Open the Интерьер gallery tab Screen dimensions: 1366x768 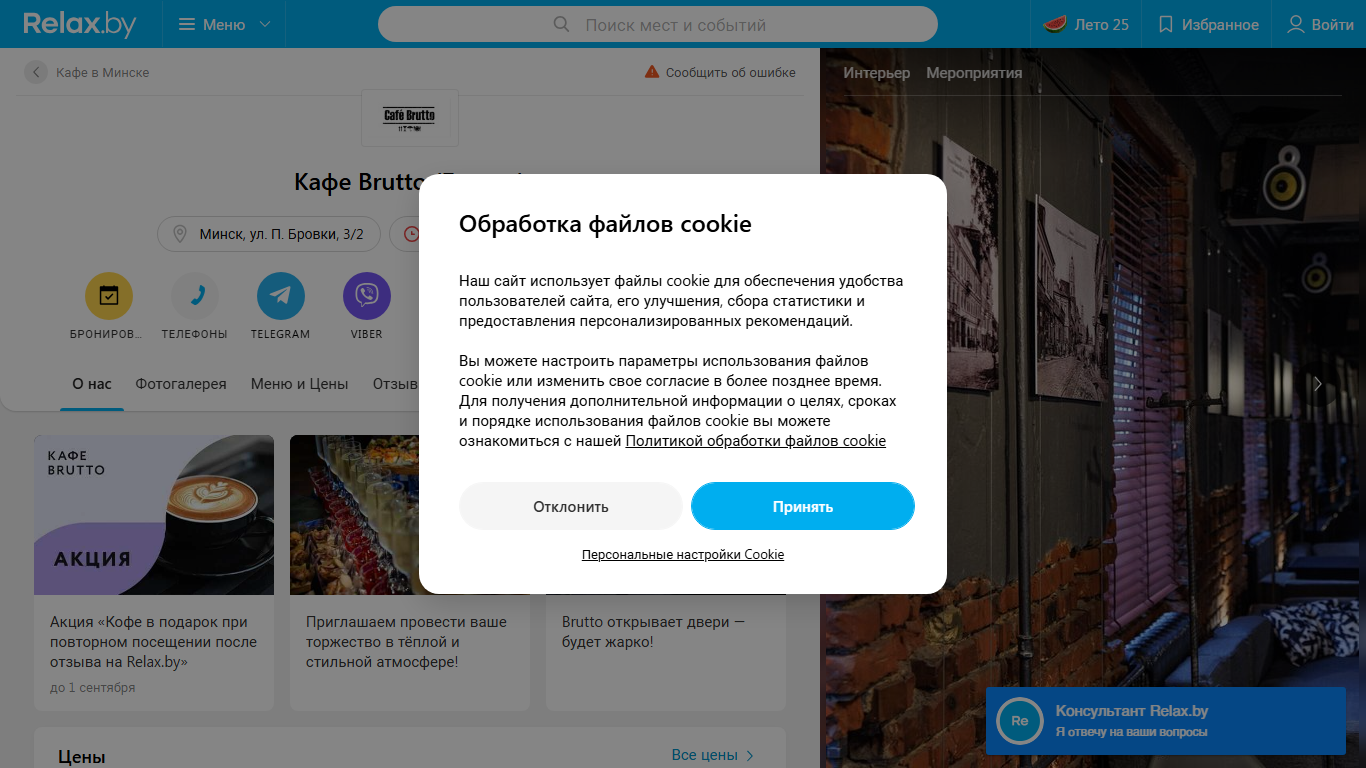click(x=877, y=73)
